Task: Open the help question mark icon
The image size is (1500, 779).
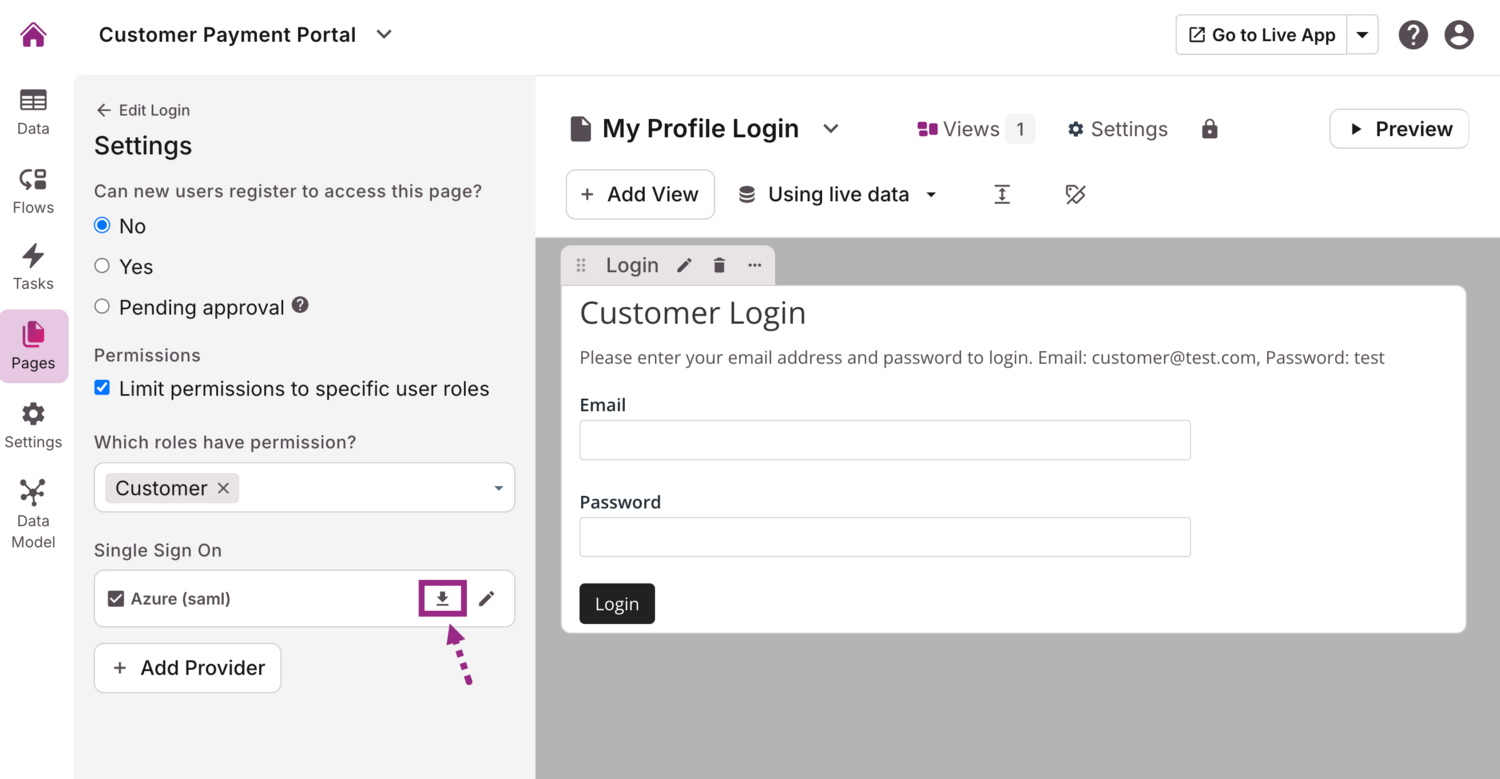Action: (x=1412, y=35)
